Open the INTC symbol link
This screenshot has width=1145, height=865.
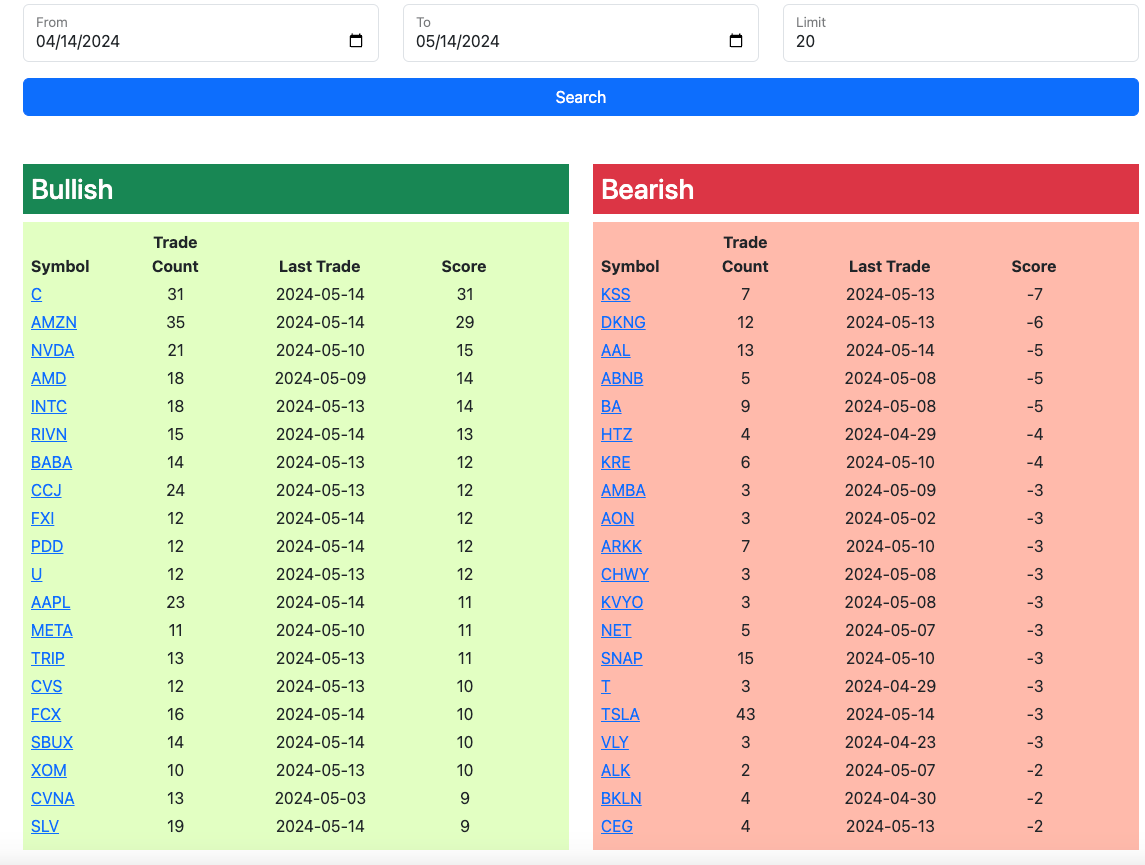point(49,407)
